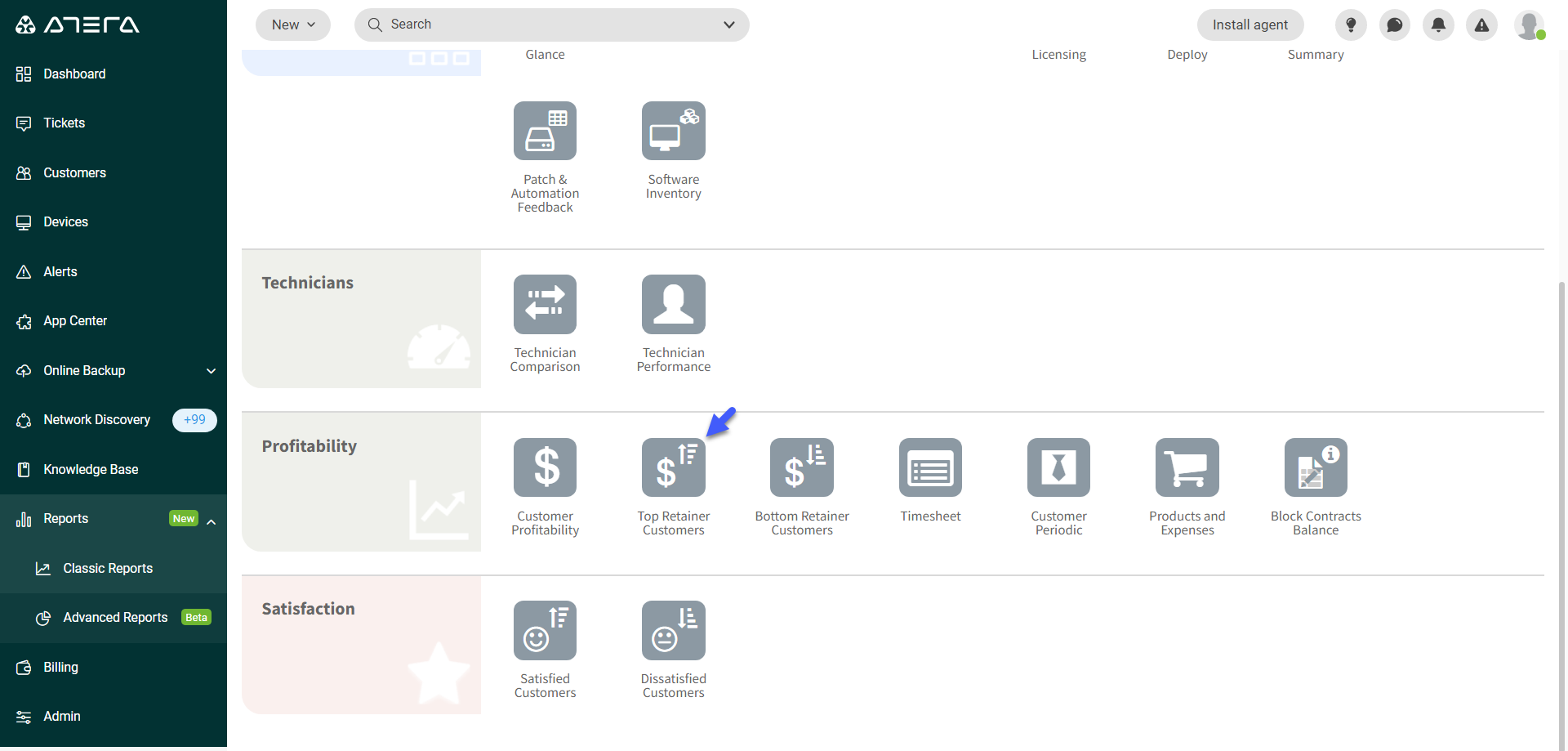The height and width of the screenshot is (751, 1568).
Task: Open Alerts in sidebar
Action: (x=114, y=271)
